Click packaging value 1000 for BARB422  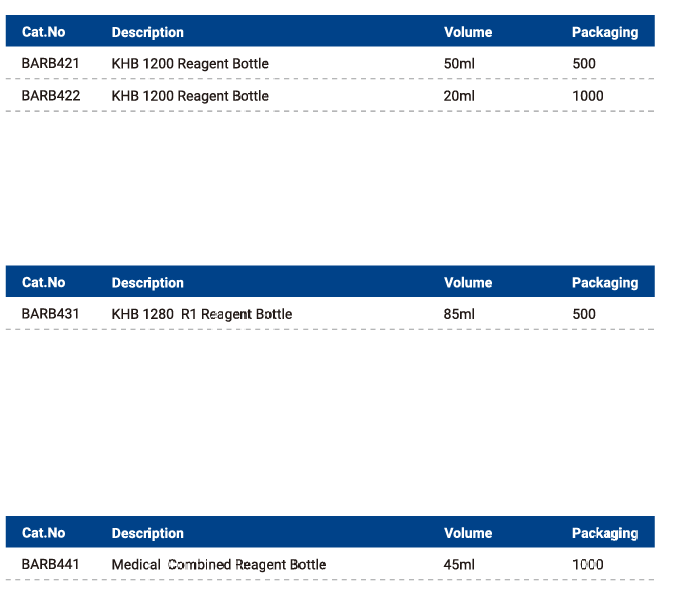coord(588,96)
